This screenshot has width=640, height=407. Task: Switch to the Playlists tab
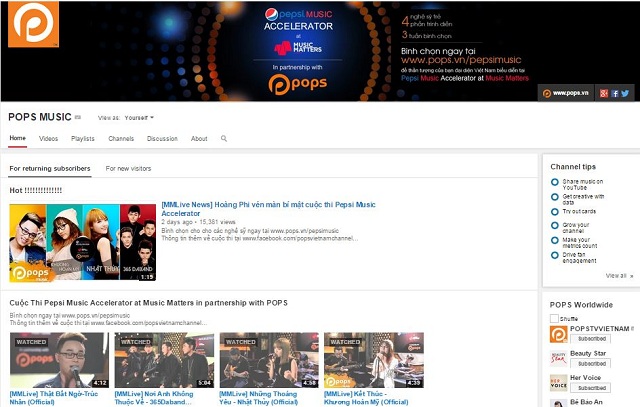click(x=82, y=138)
